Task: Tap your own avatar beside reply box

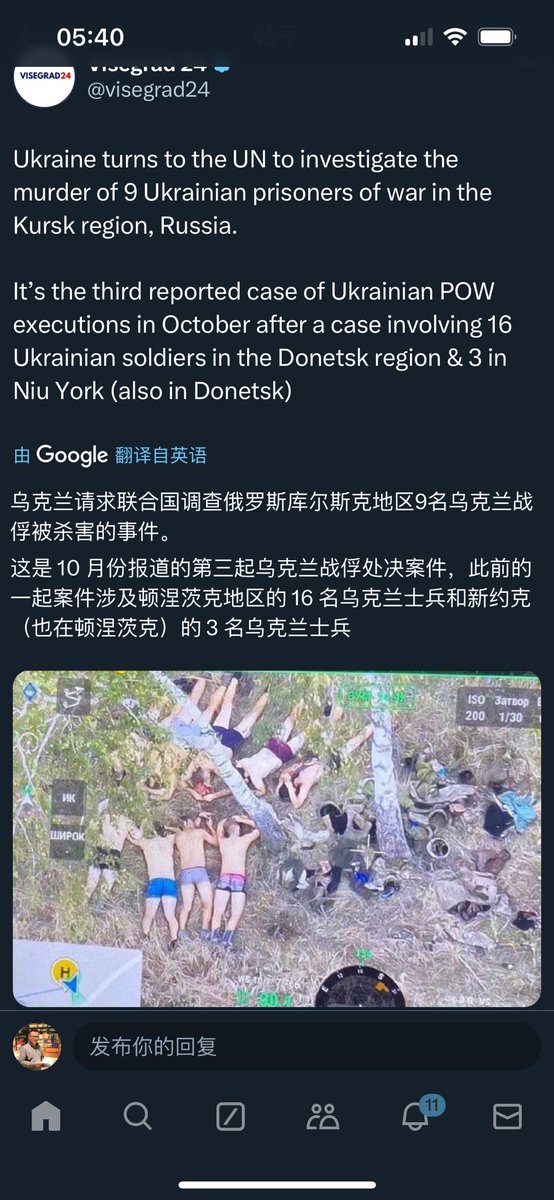Action: point(37,1046)
